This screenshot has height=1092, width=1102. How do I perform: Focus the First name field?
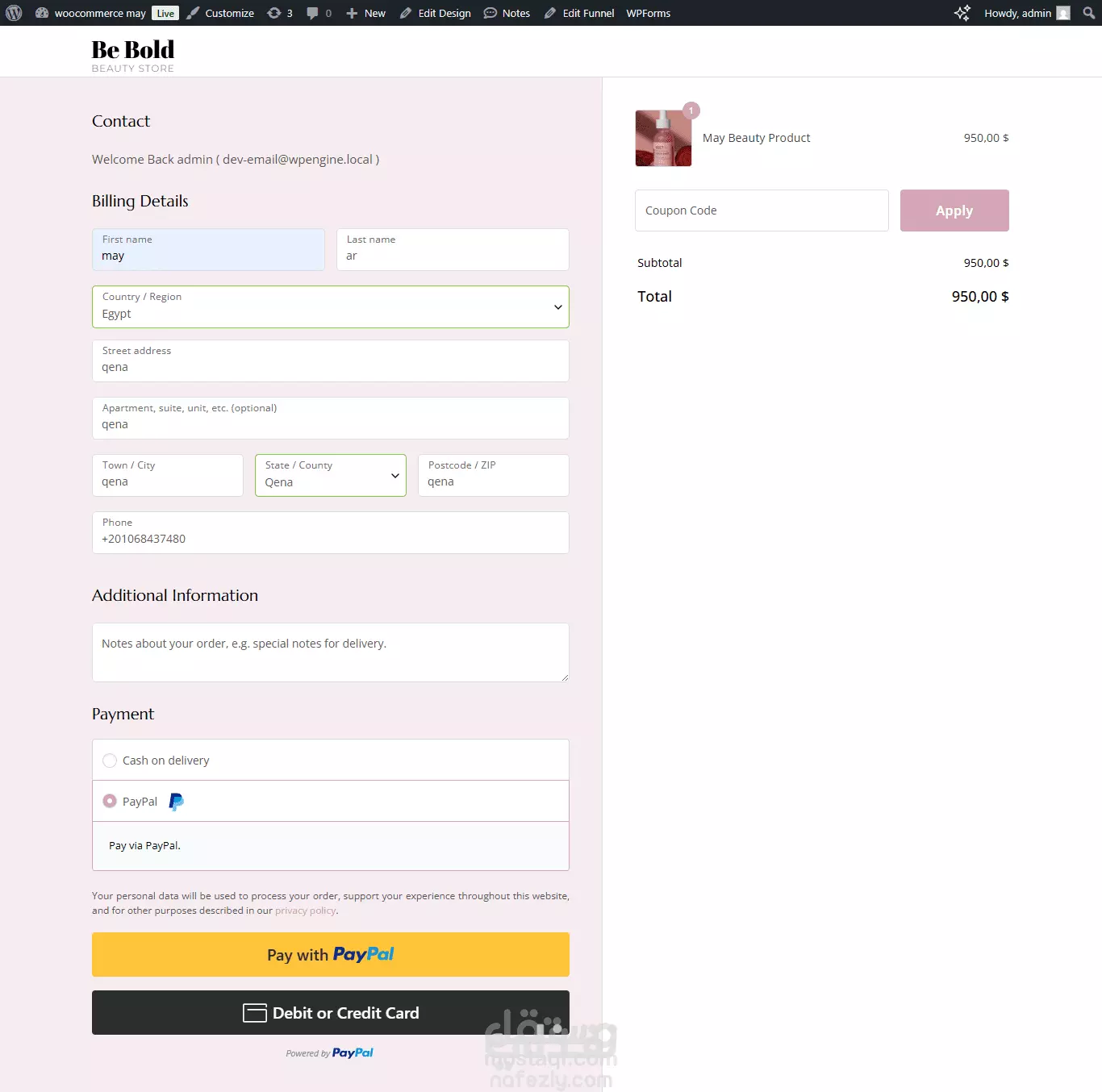pos(208,249)
